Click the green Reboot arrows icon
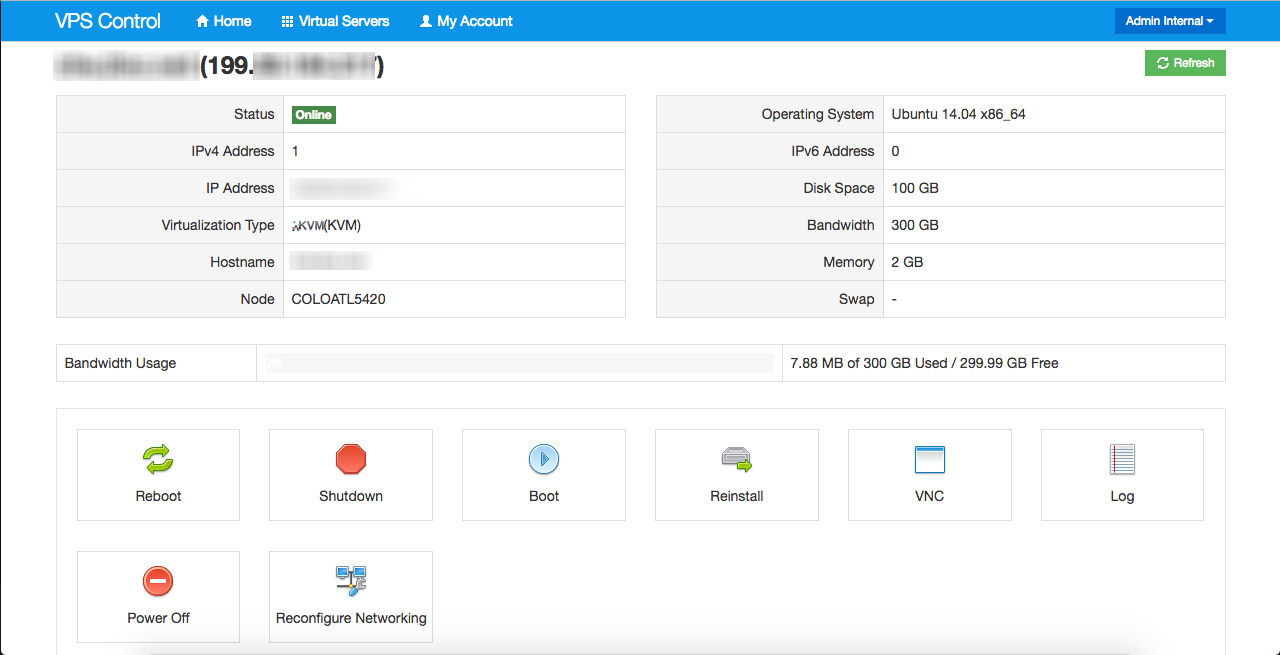The height and width of the screenshot is (655, 1280). [158, 459]
